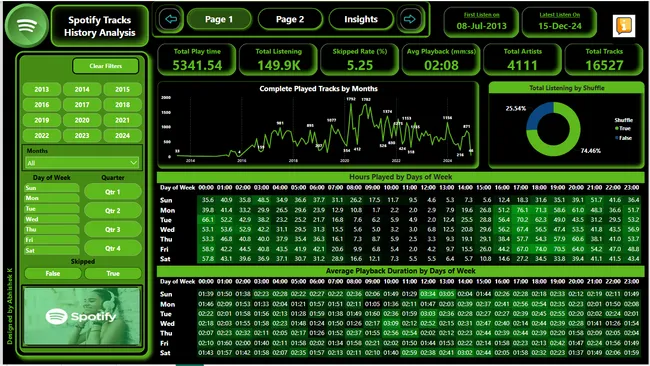Click Latest Listen On 15-Dec-24 card

point(560,22)
